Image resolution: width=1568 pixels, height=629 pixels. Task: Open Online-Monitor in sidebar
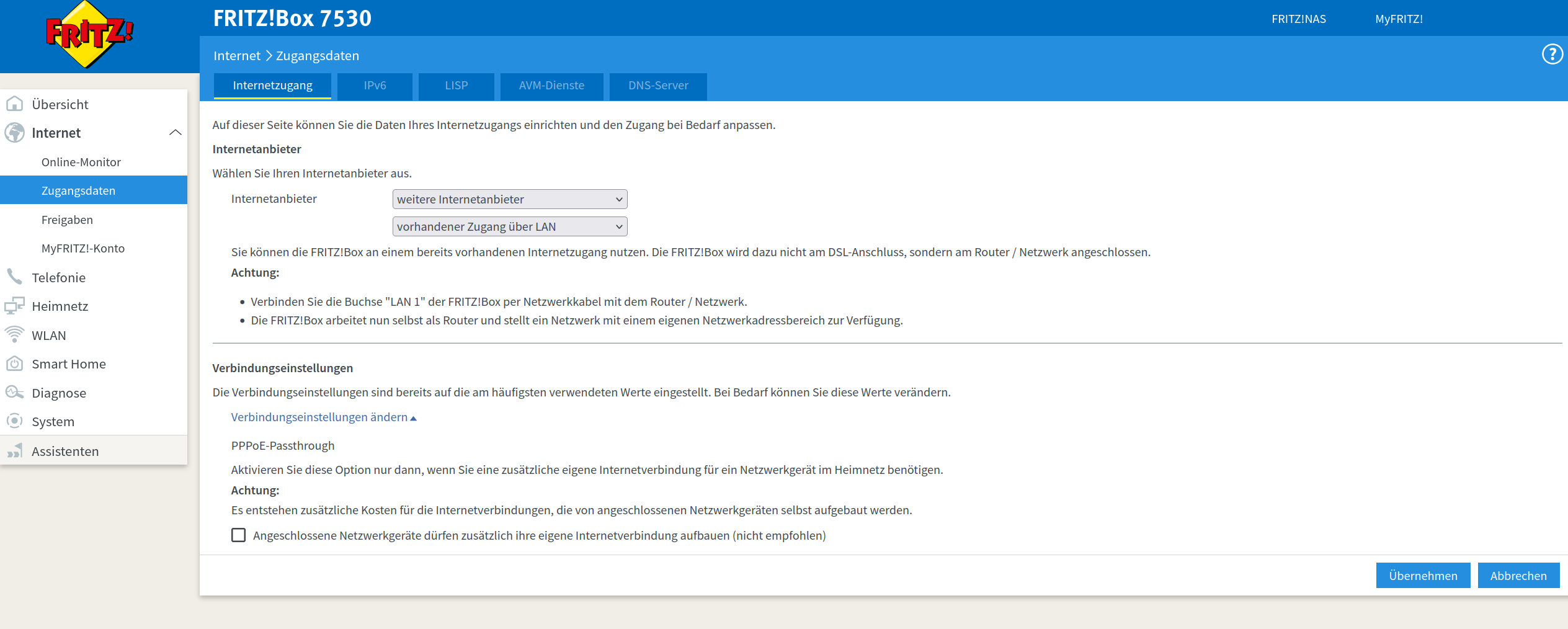point(94,162)
